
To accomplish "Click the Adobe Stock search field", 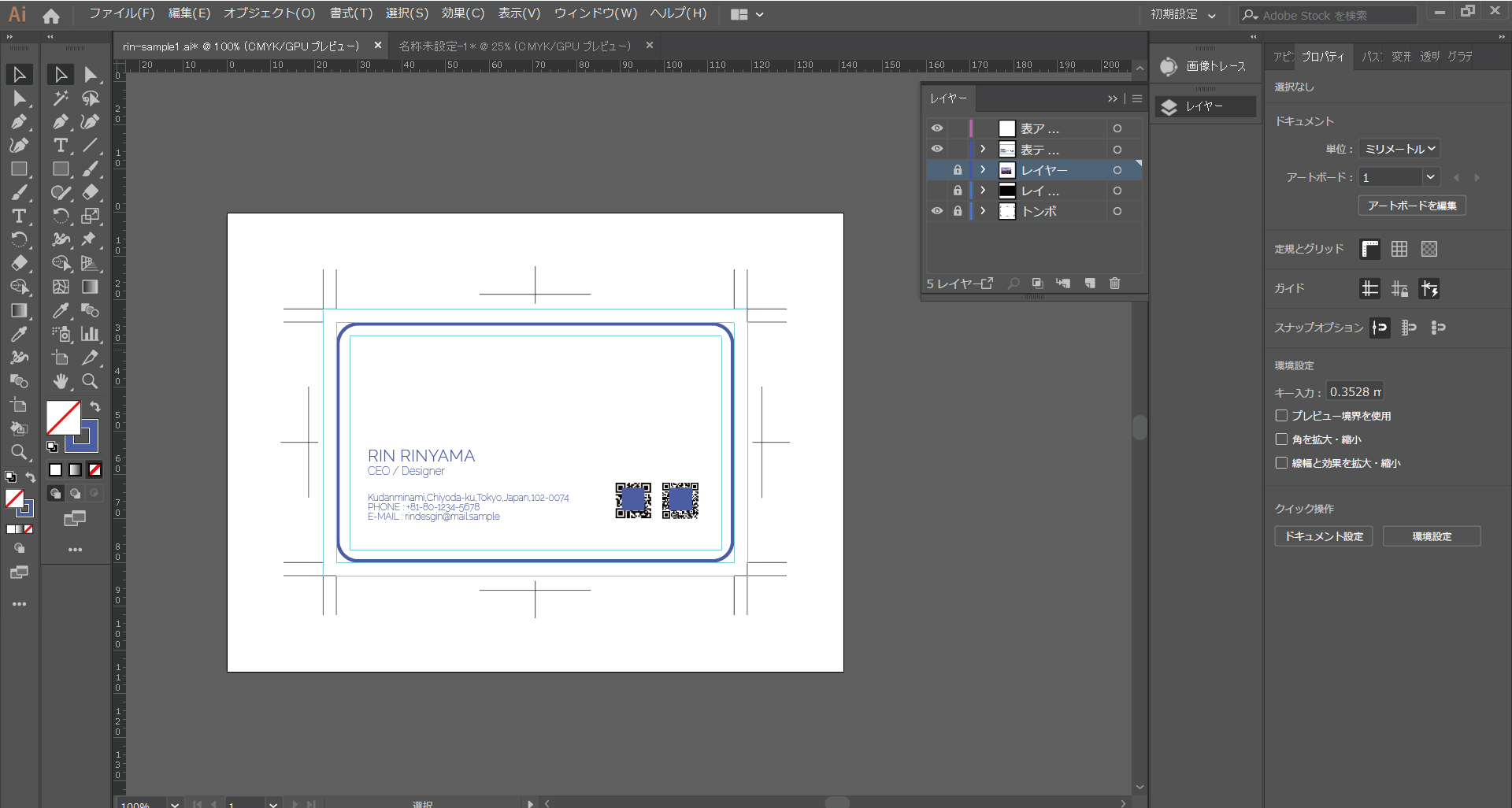I will (x=1329, y=15).
